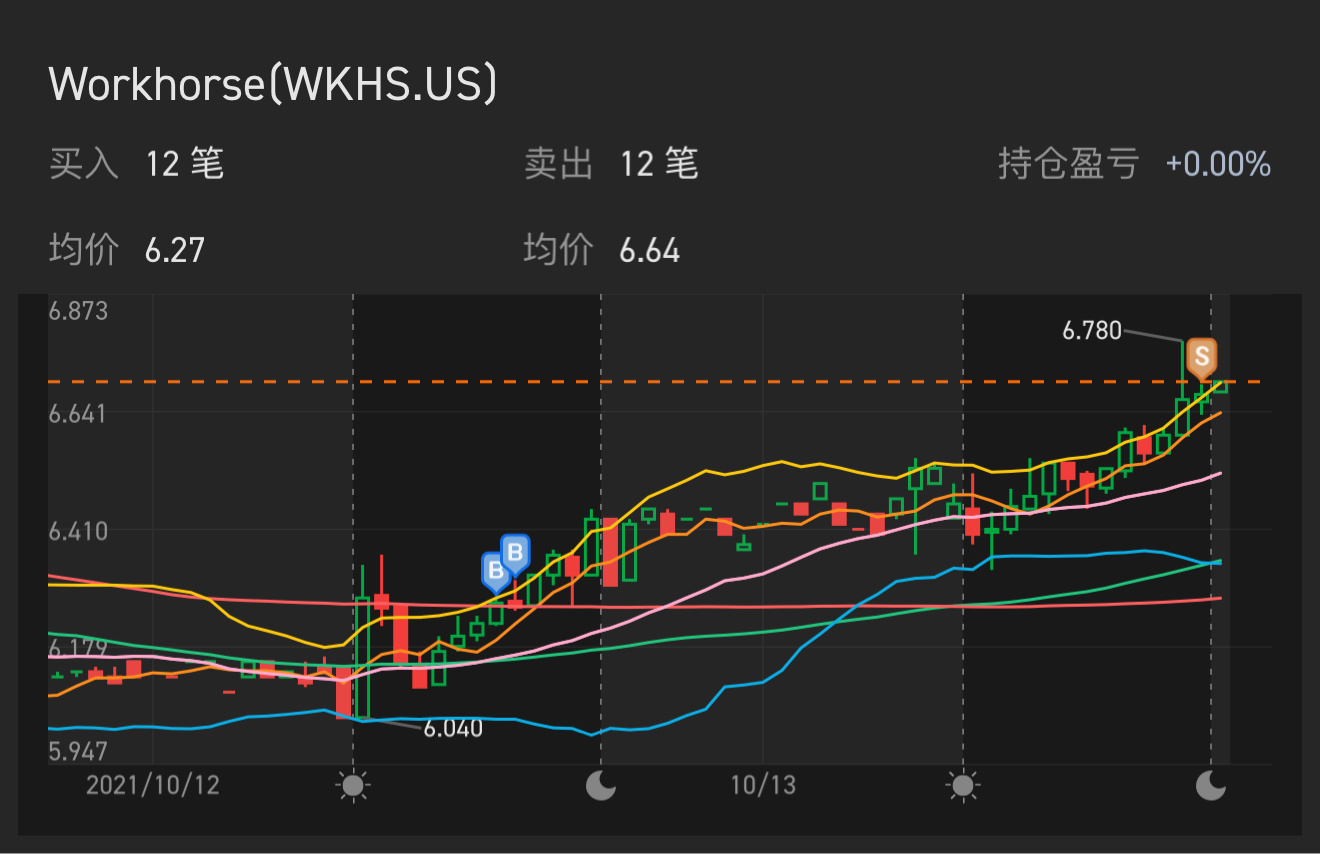The image size is (1320, 854).
Task: Click the moon icon at the chart's end
Action: click(1211, 786)
